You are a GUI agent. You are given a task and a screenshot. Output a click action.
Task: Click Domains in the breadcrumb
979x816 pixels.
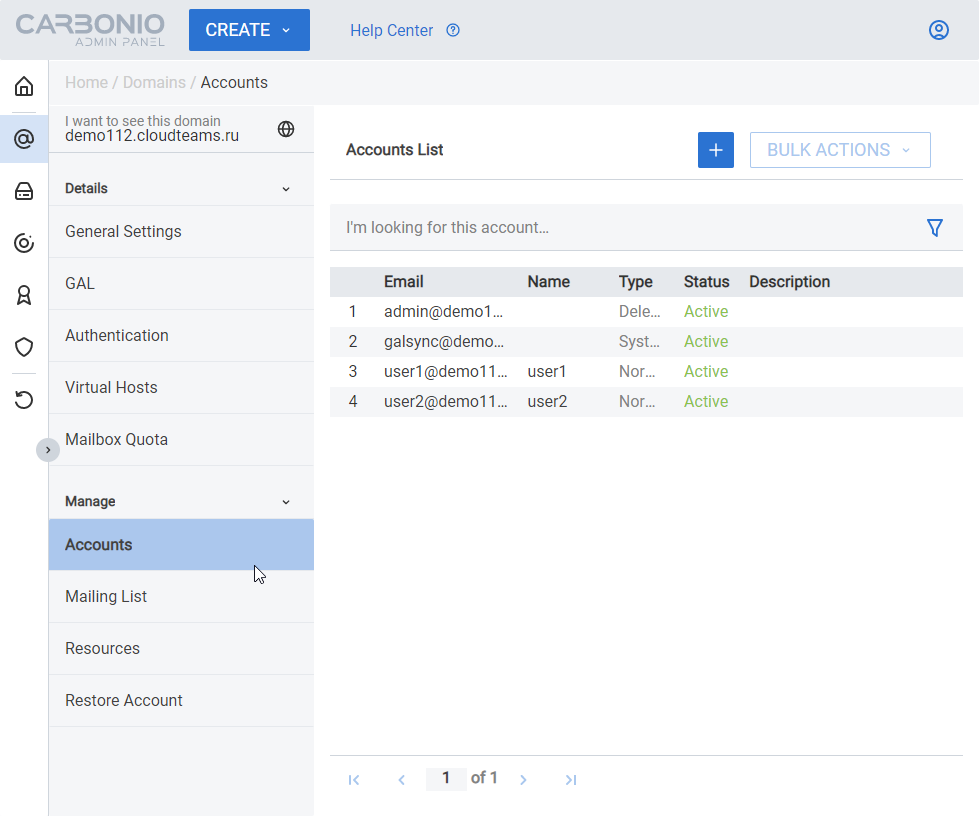click(154, 82)
